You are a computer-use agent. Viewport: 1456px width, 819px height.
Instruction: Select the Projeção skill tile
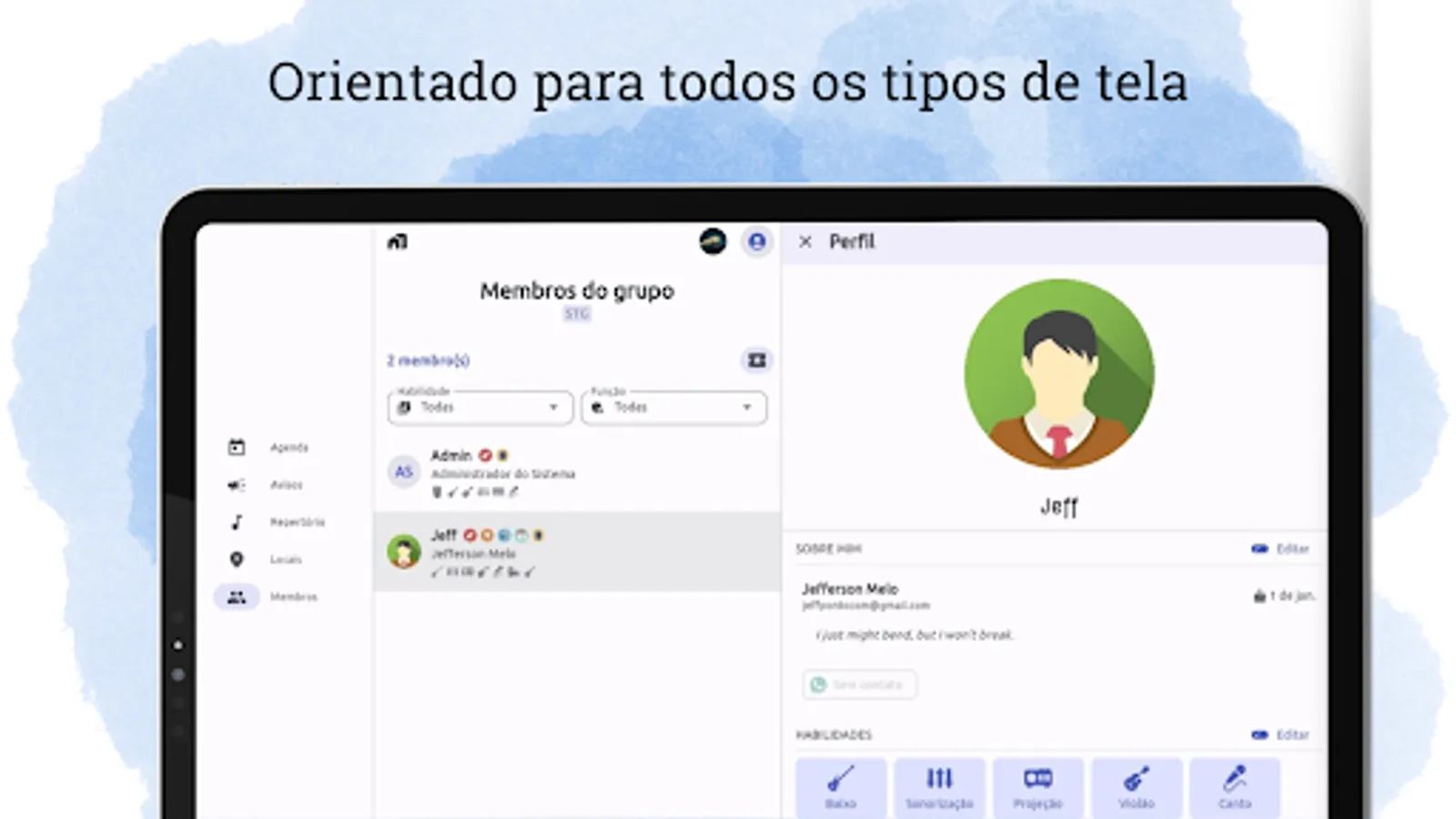(1038, 788)
